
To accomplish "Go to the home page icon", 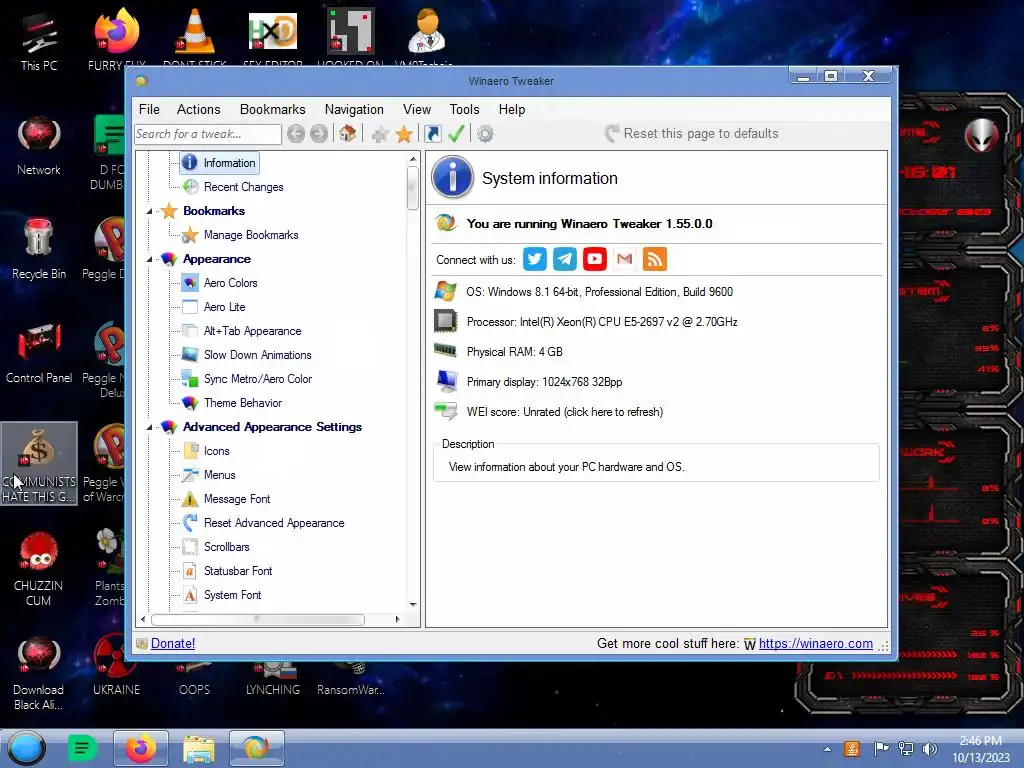I will coord(347,134).
